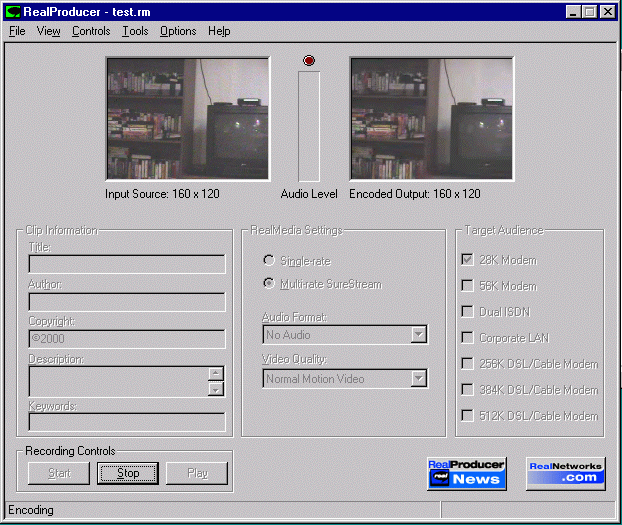Enable the 56K Modem checkbox
Viewport: 622px width, 525px height.
point(467,285)
